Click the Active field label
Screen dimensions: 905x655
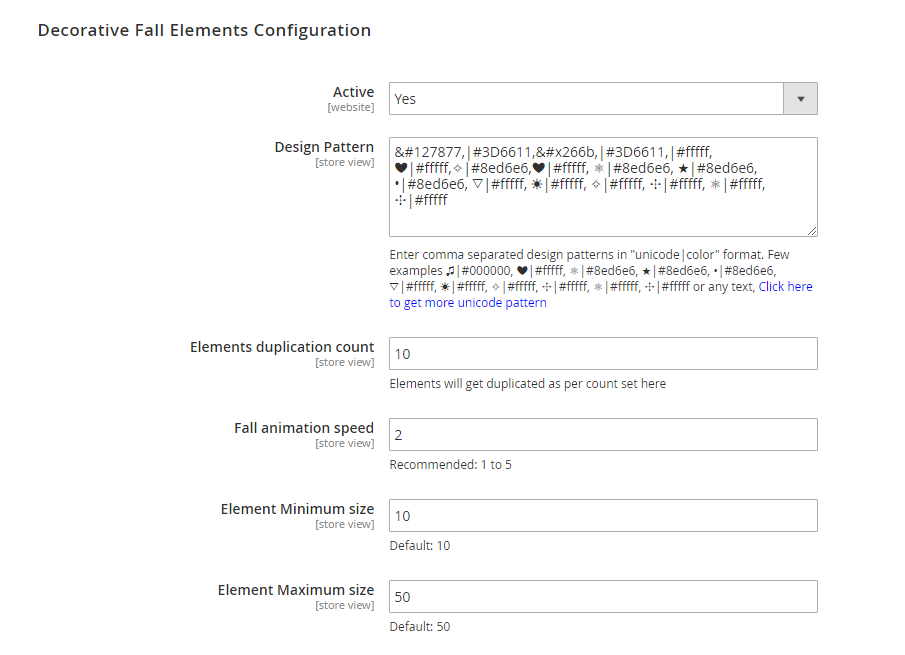click(x=353, y=92)
